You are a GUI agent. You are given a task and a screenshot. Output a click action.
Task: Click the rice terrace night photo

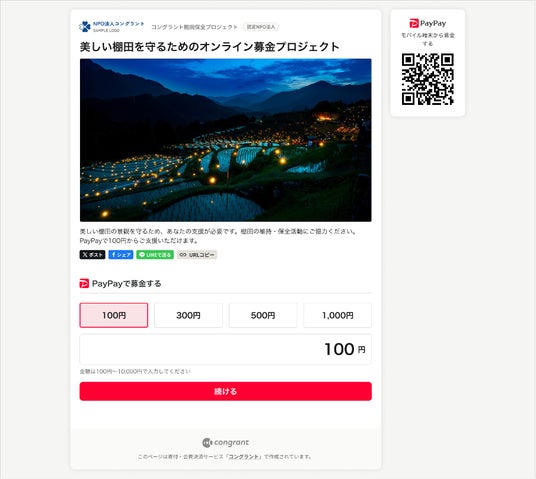pyautogui.click(x=226, y=140)
